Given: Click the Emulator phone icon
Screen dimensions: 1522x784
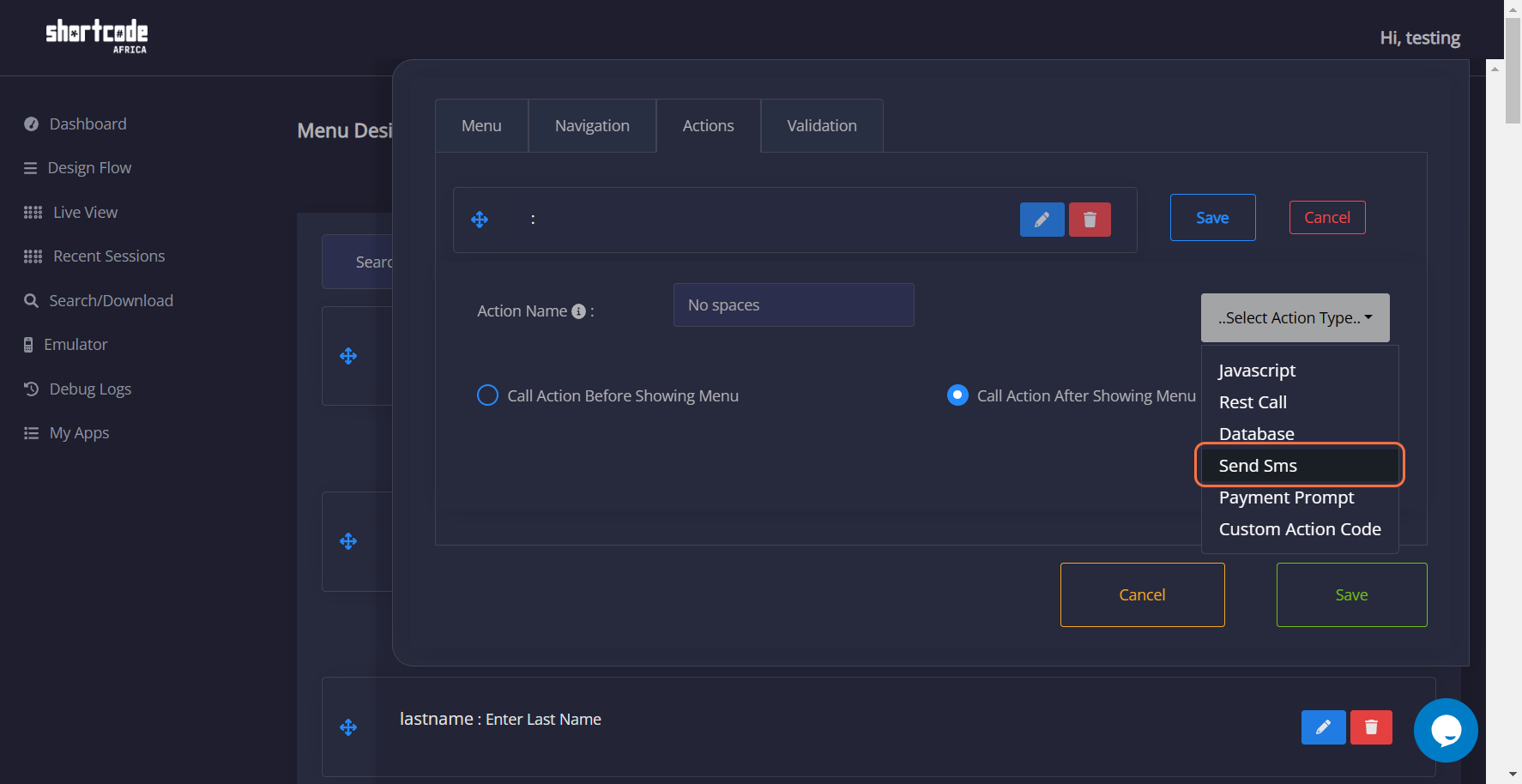Looking at the screenshot, I should point(28,345).
